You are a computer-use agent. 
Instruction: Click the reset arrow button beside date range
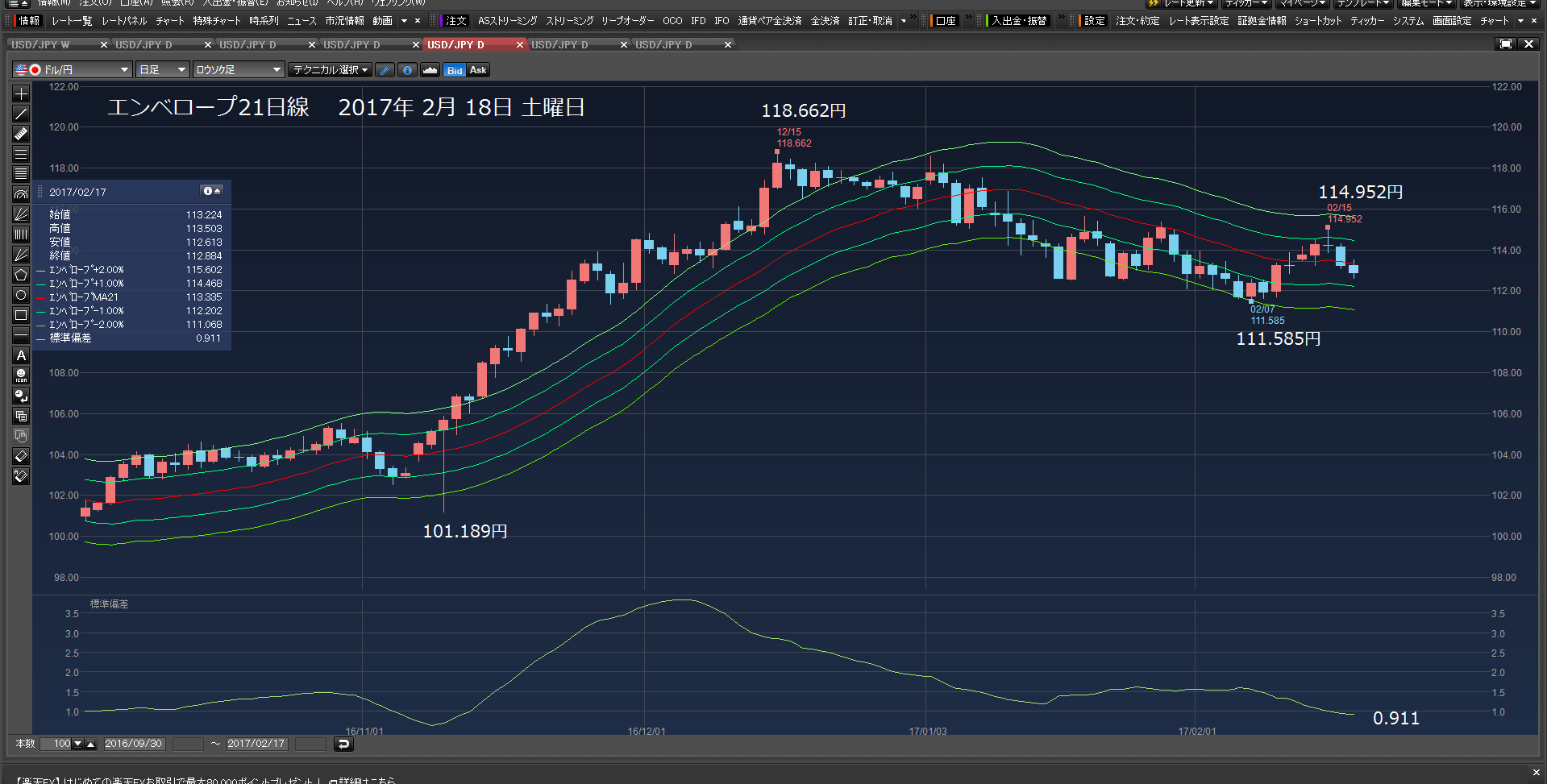(x=343, y=744)
